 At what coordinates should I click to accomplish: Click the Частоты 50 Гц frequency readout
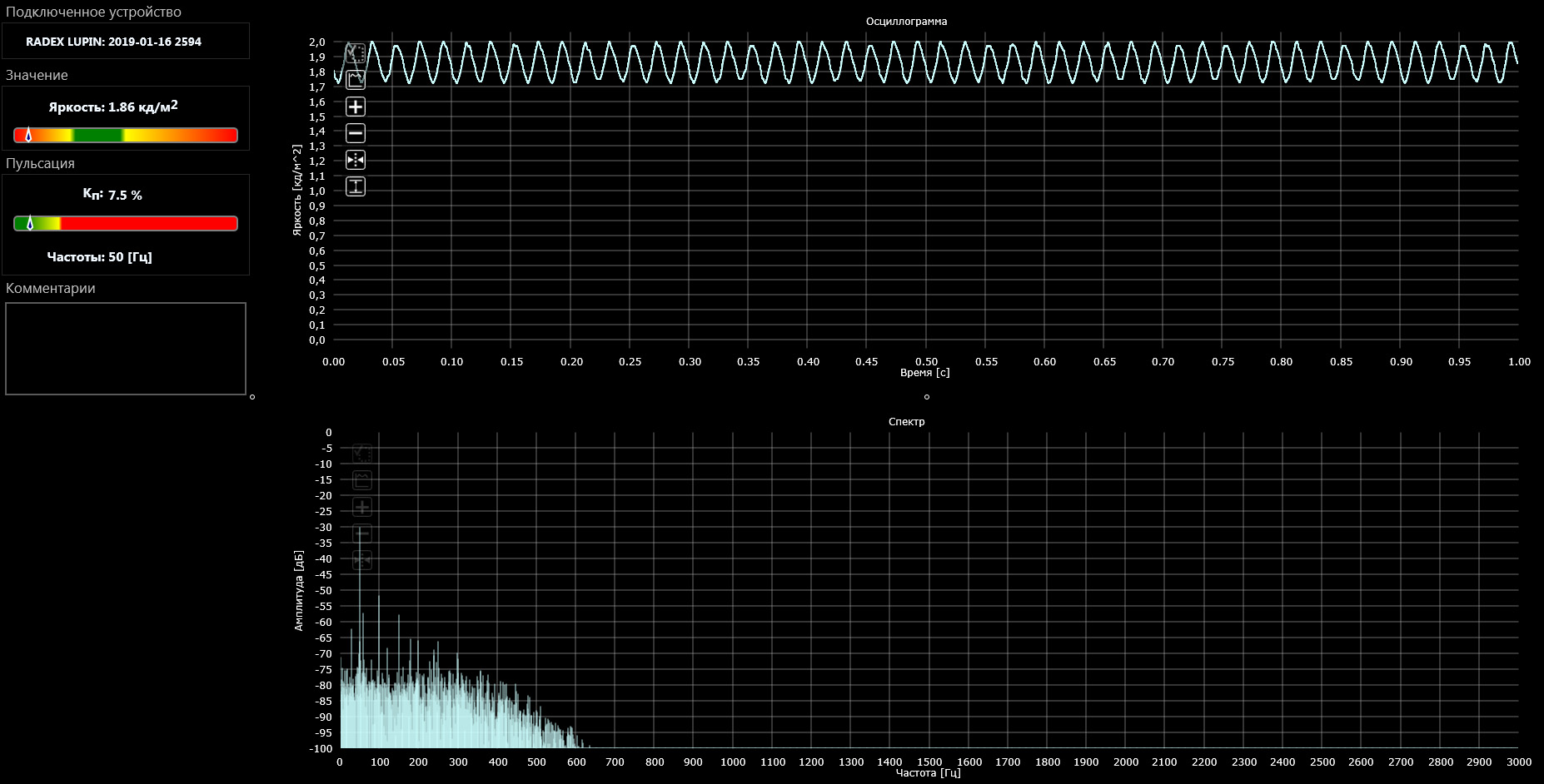pyautogui.click(x=99, y=257)
